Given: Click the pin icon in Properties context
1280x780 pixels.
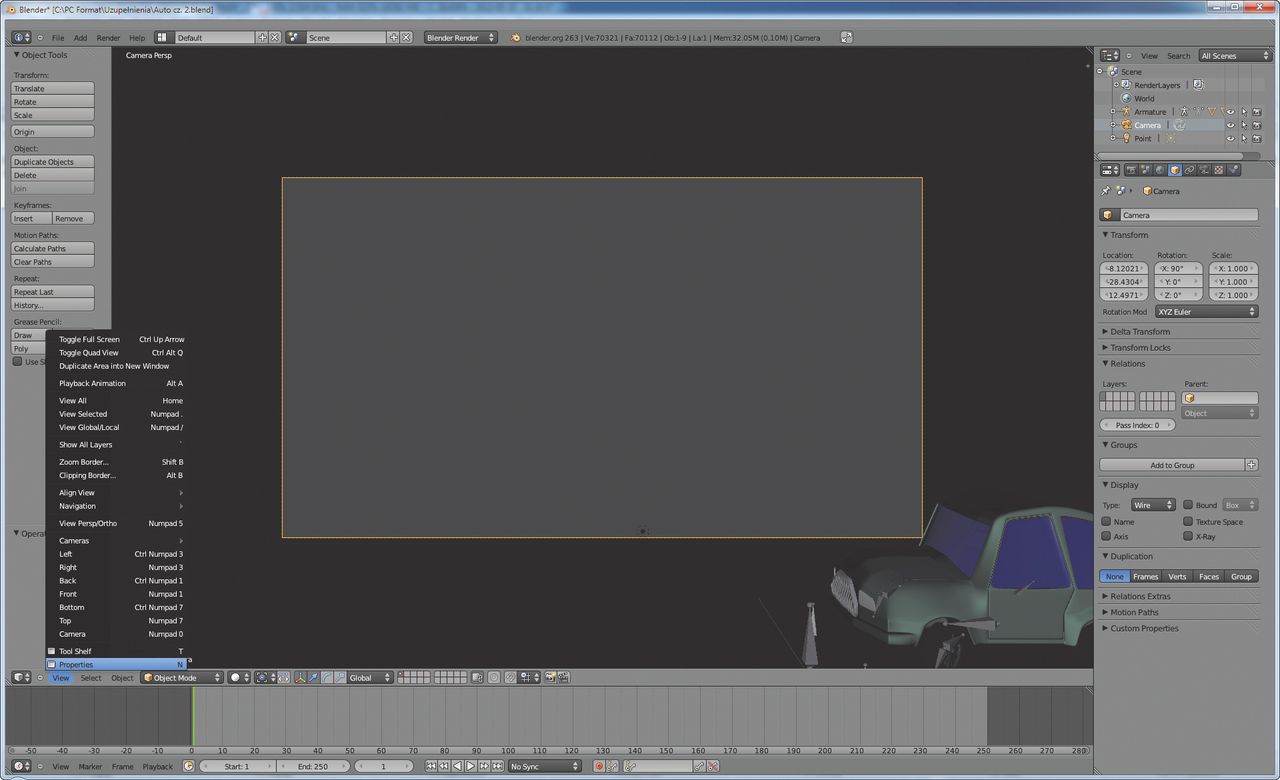Looking at the screenshot, I should 1106,191.
